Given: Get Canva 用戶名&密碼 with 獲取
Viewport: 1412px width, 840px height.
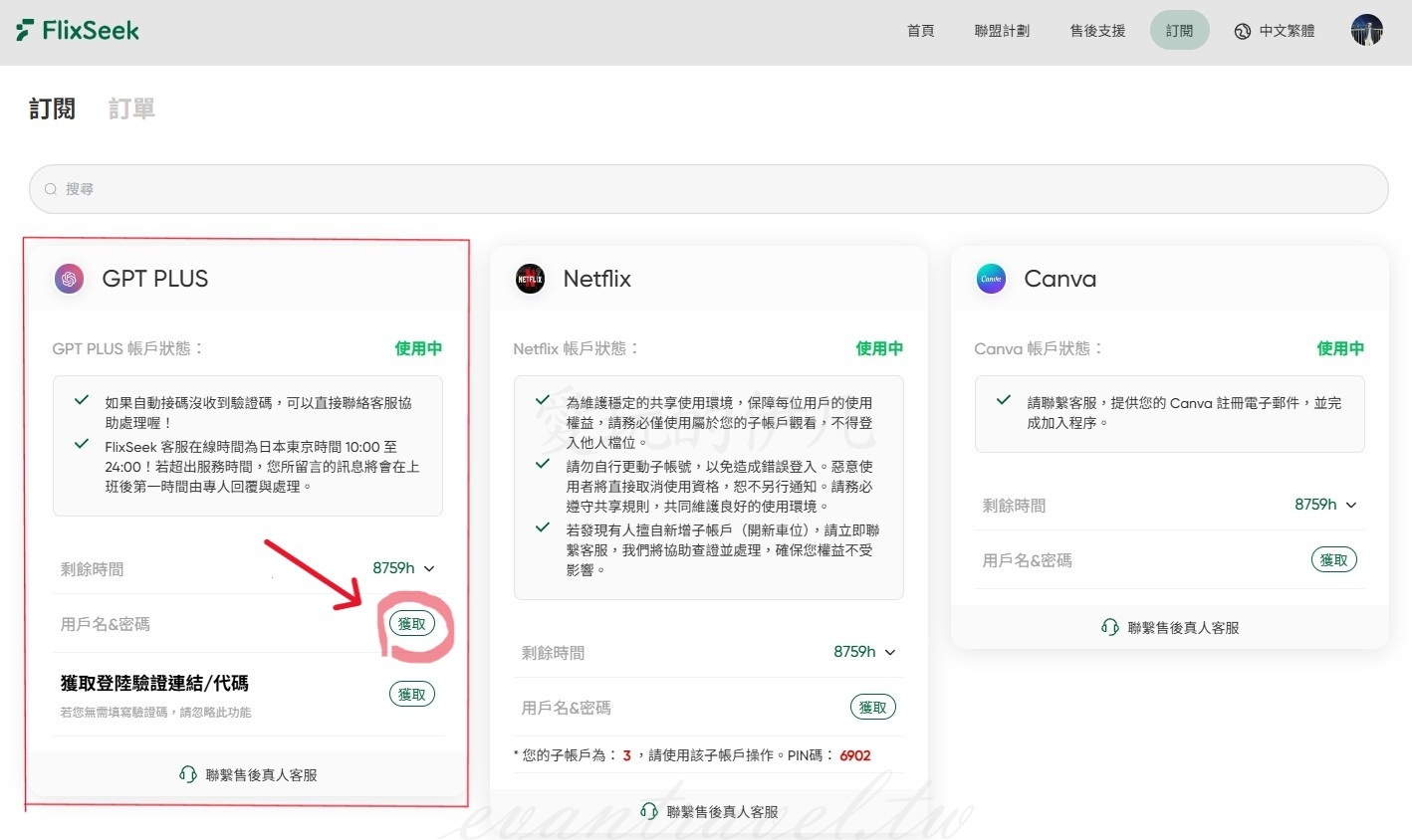Looking at the screenshot, I should coord(1333,560).
